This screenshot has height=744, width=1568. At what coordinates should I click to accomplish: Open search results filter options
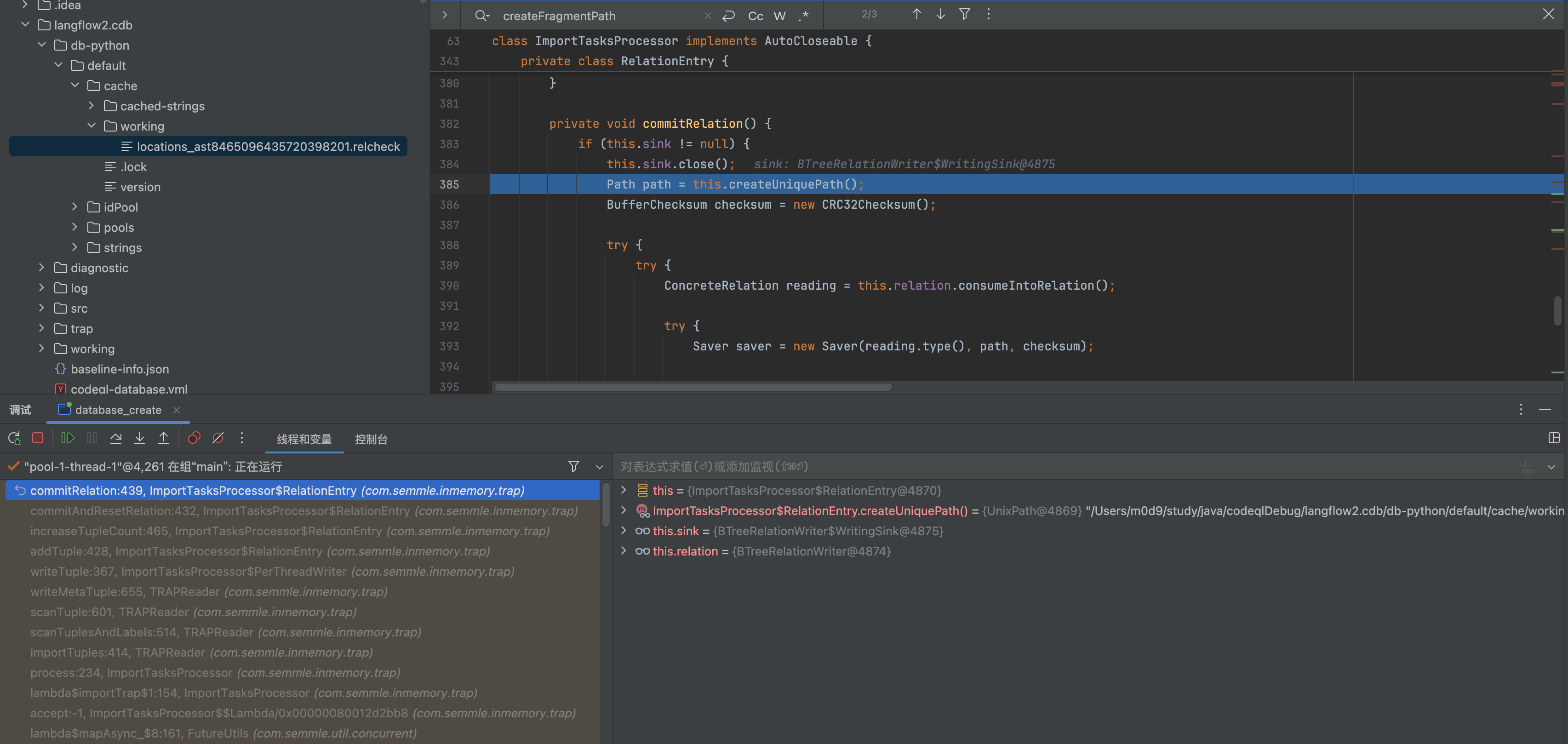pos(964,14)
